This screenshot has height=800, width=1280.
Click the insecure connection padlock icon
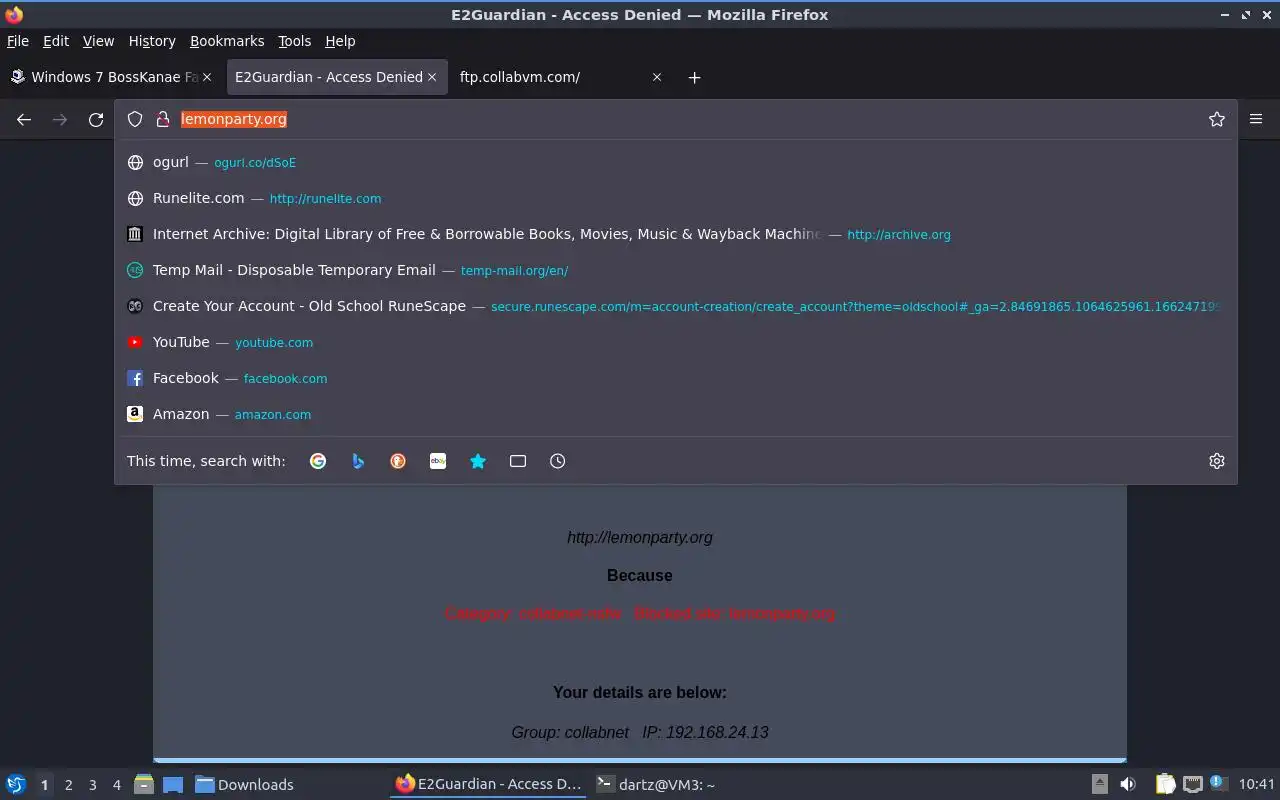(x=163, y=119)
